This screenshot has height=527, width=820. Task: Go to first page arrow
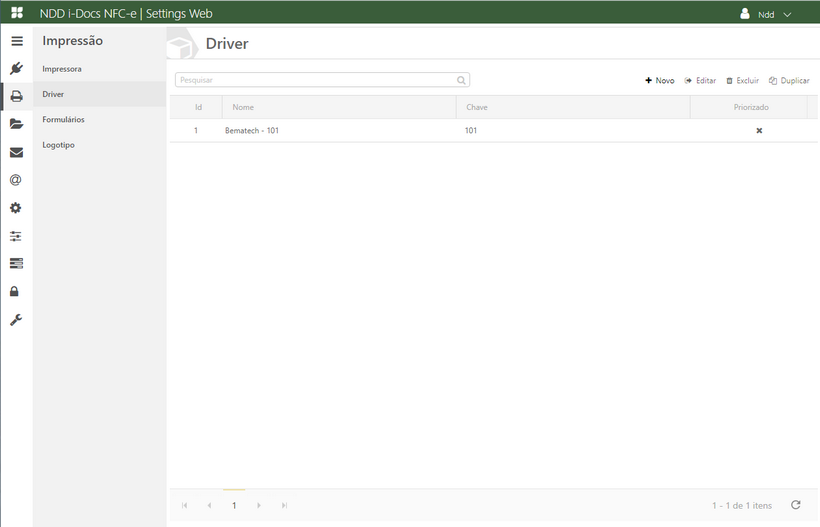pyautogui.click(x=184, y=505)
